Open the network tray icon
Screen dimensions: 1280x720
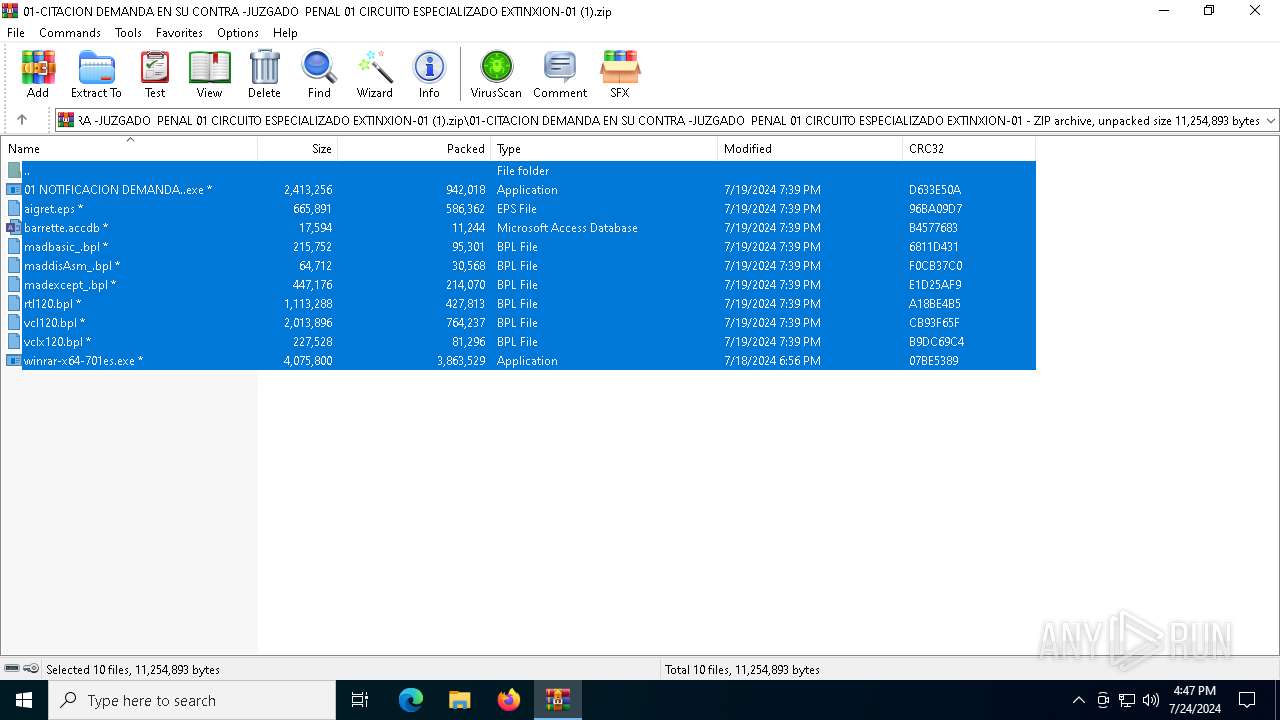(x=1127, y=700)
